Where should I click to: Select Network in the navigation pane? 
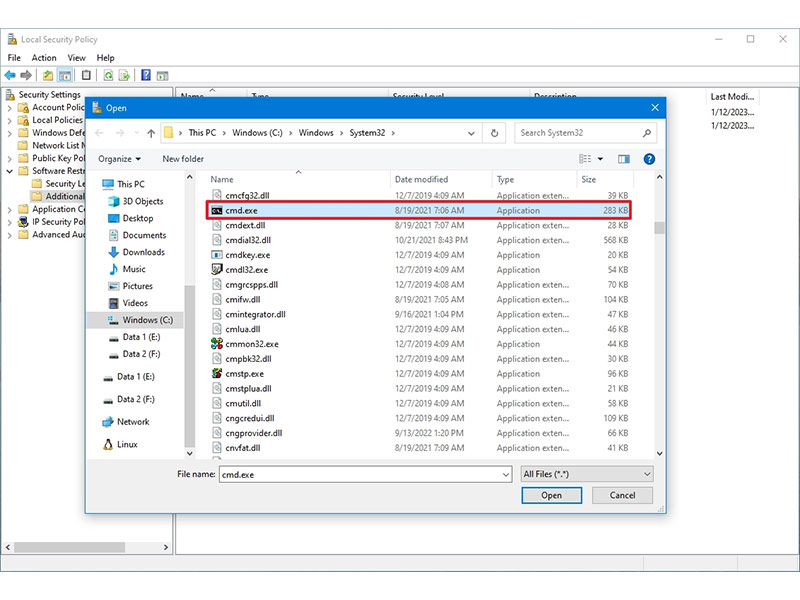(126, 422)
